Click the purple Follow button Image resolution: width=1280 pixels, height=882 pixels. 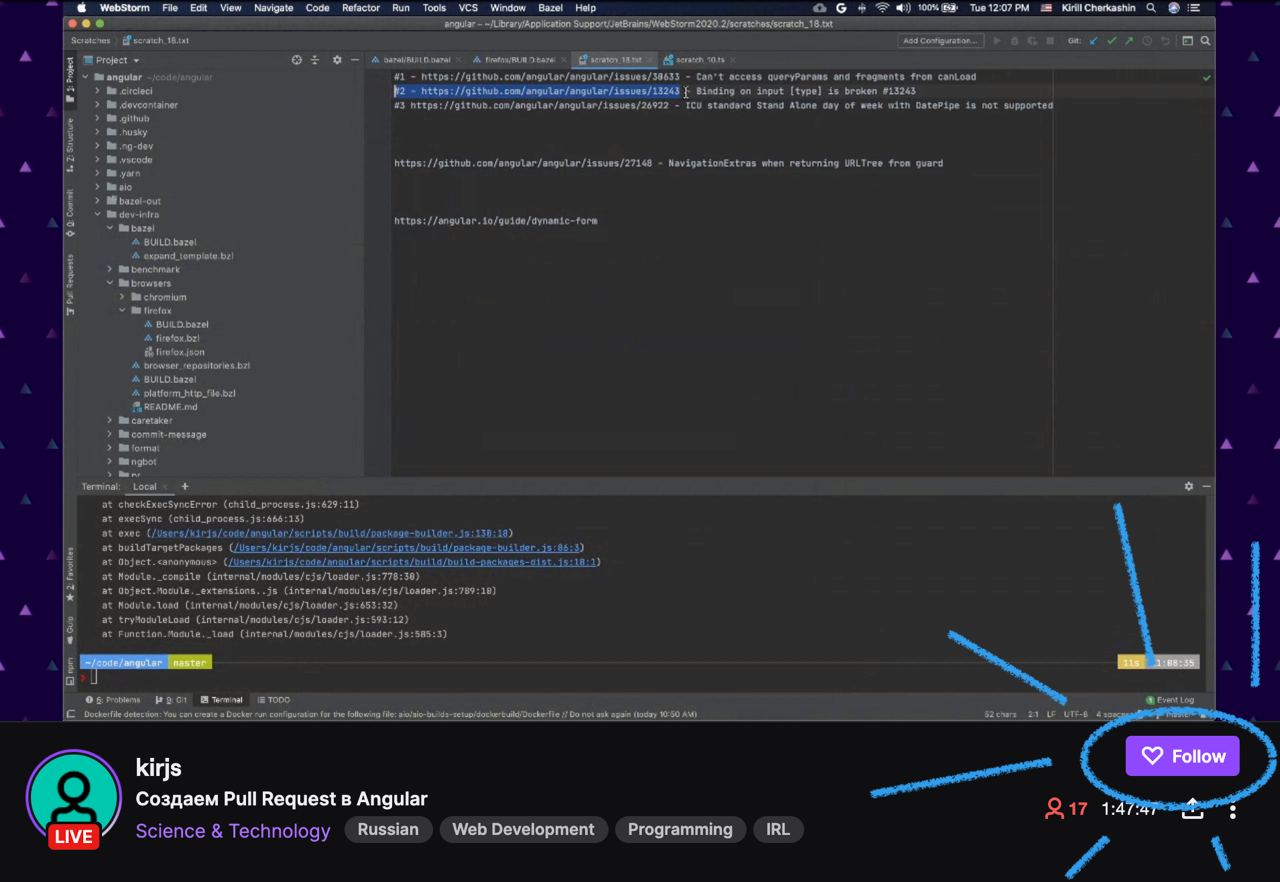pos(1182,756)
